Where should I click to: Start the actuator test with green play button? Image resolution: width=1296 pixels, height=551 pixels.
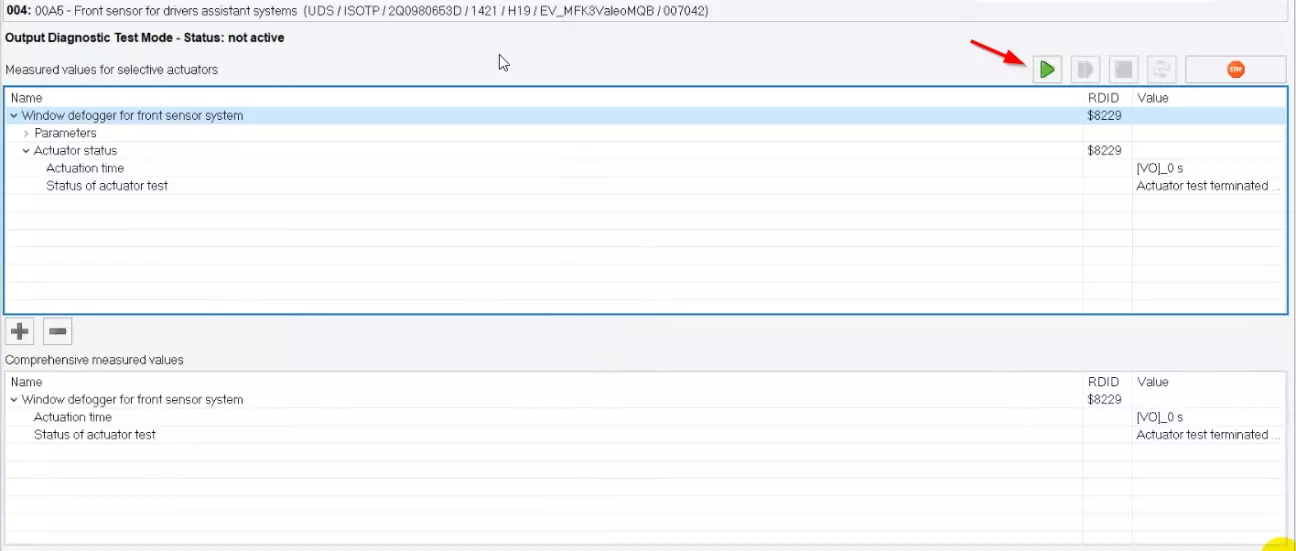[1047, 70]
